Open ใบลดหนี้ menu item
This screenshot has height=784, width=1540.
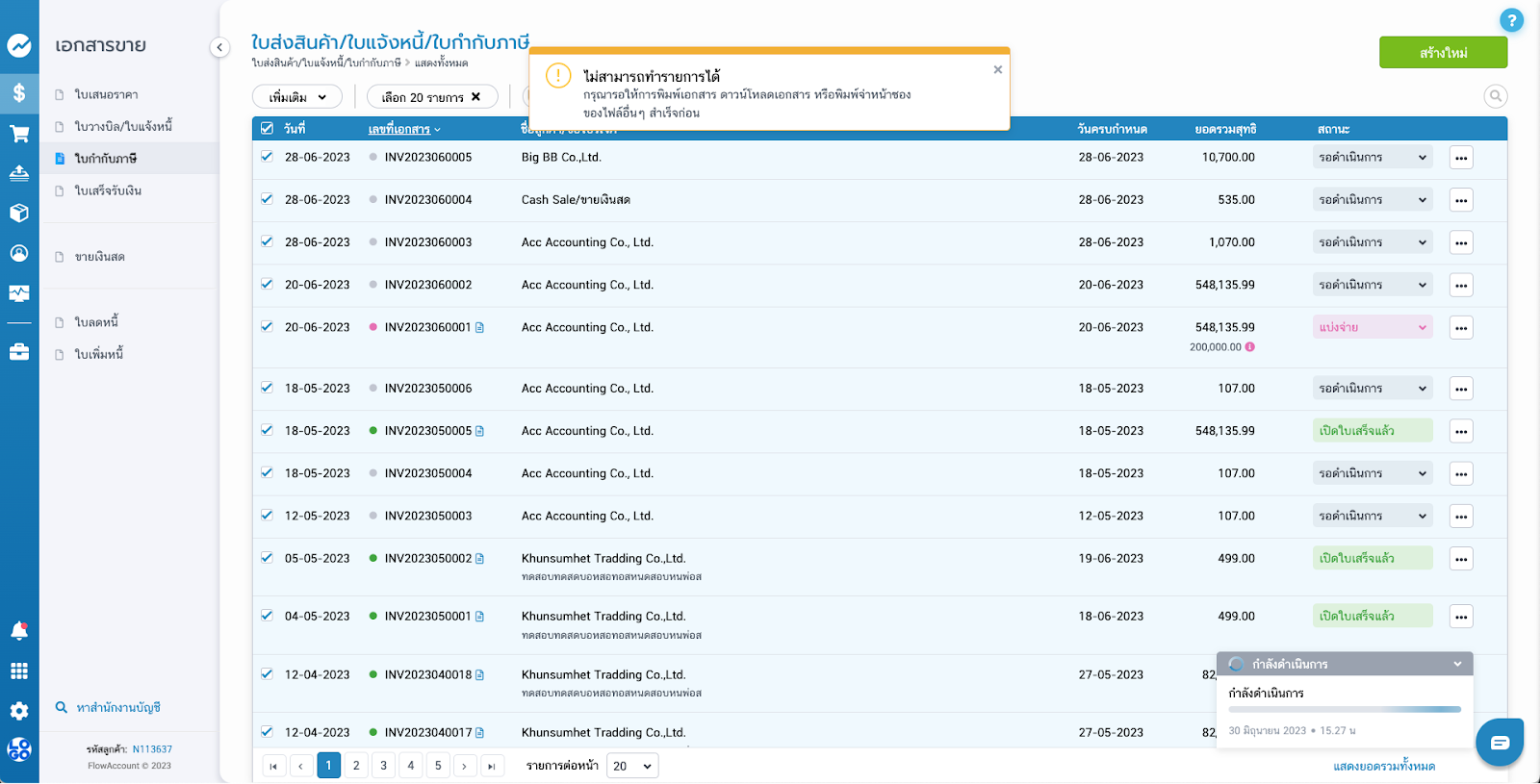click(96, 322)
